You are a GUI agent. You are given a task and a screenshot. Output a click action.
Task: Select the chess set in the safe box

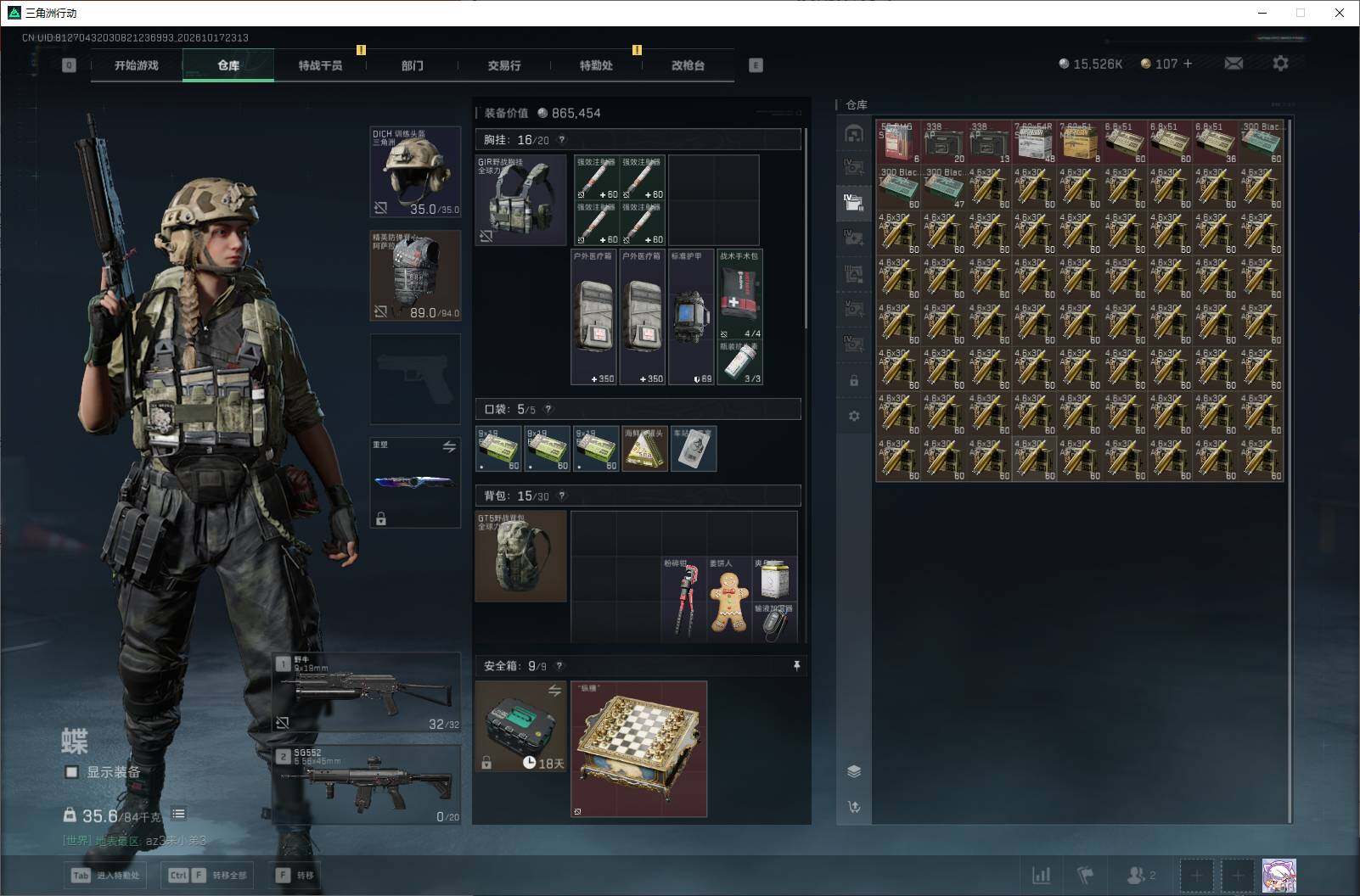pos(639,749)
